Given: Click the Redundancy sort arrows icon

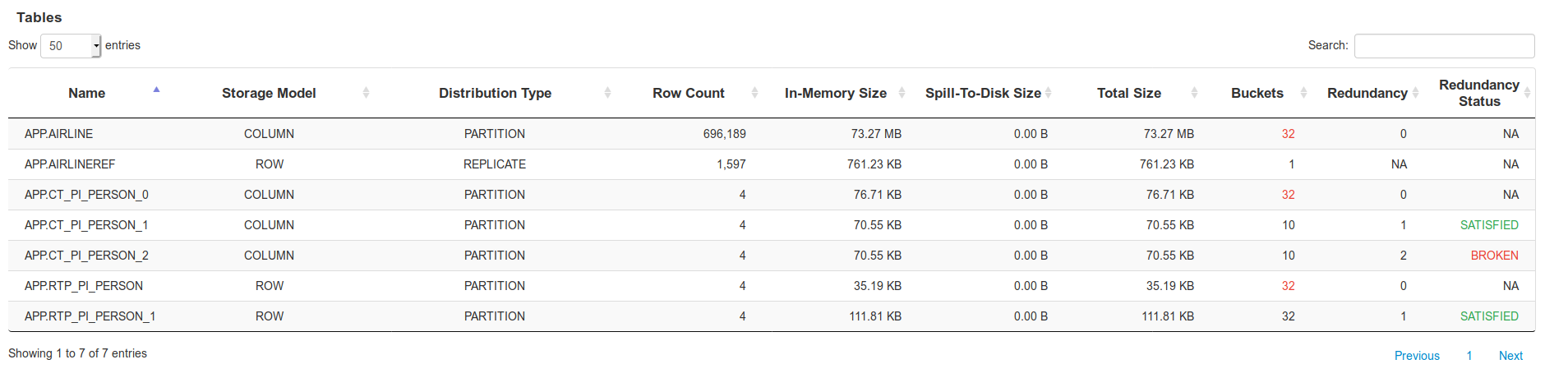Looking at the screenshot, I should click(x=1415, y=93).
